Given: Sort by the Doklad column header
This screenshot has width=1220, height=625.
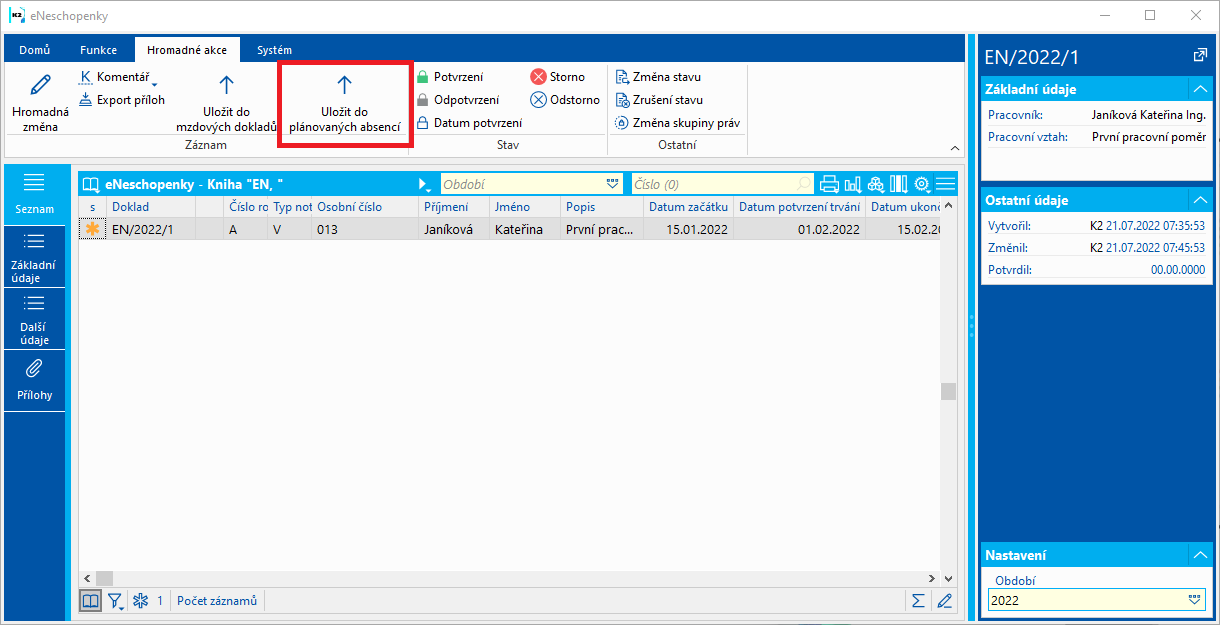Looking at the screenshot, I should coord(151,207).
